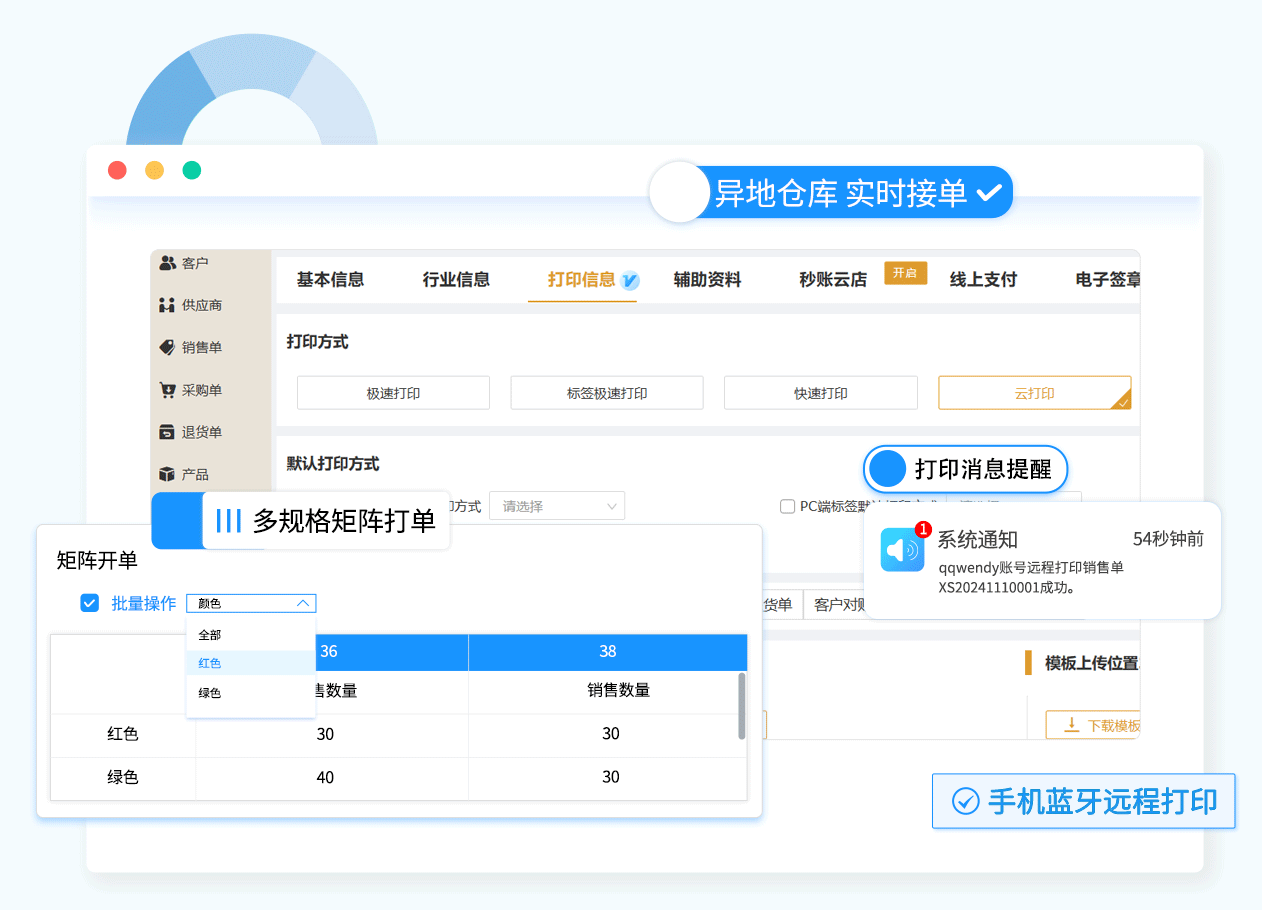Switch to the 基本信息 tab
The width and height of the screenshot is (1262, 910).
(330, 280)
